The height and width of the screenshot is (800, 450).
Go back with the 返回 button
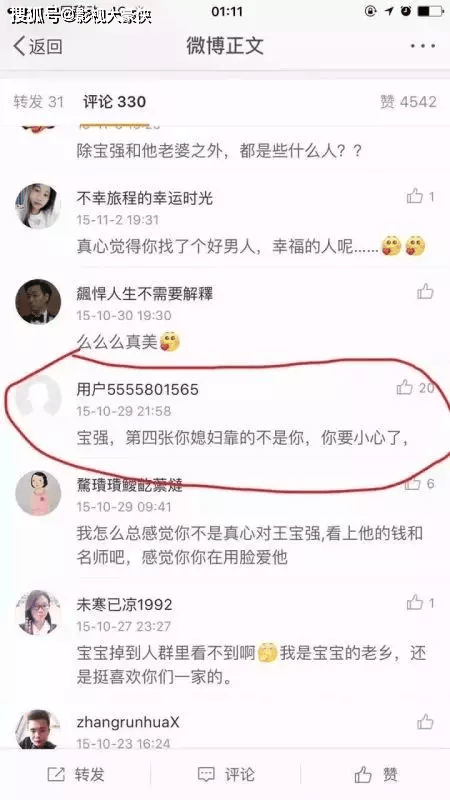tap(38, 46)
